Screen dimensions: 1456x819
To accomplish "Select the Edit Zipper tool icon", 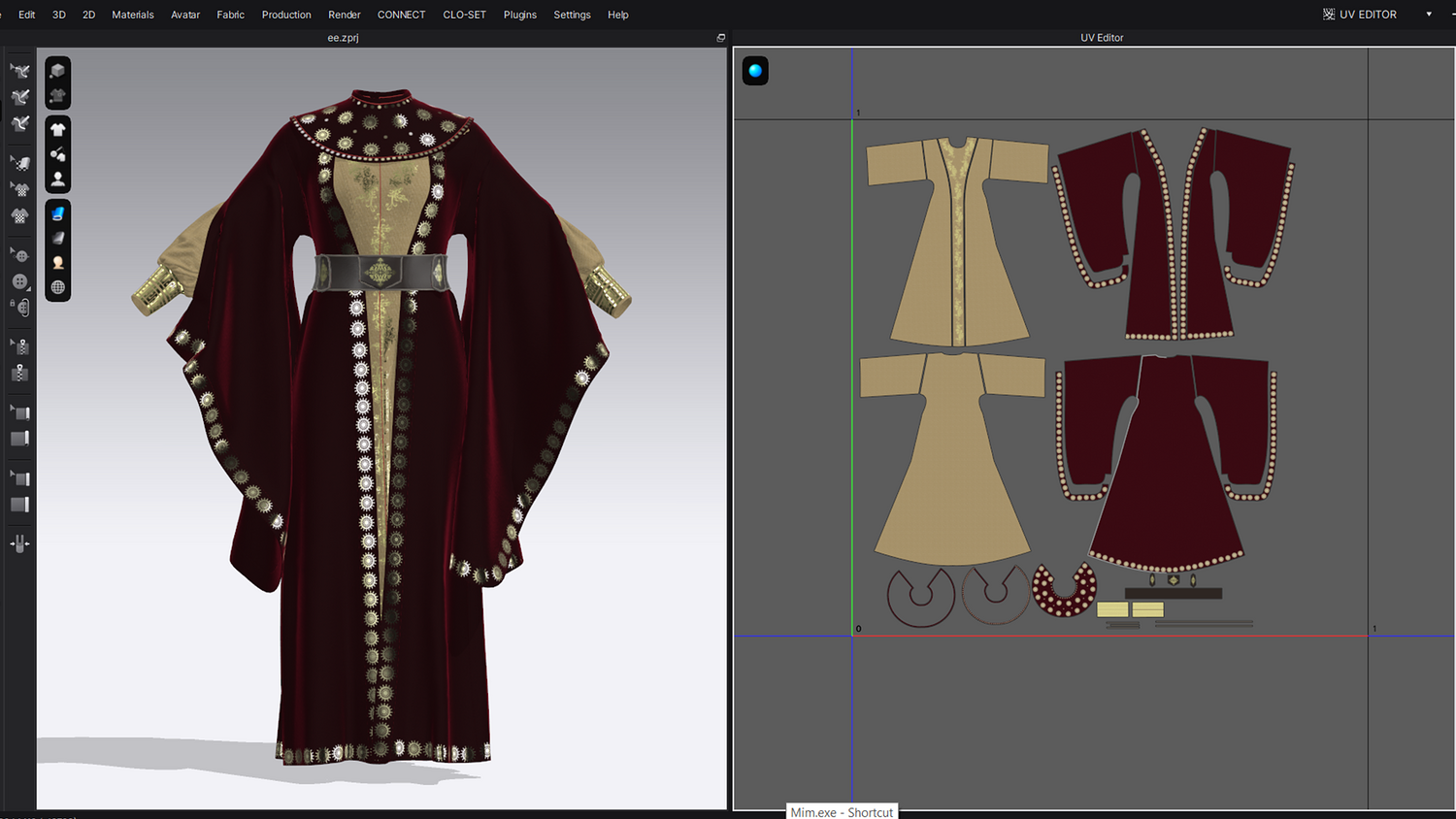I will (x=19, y=346).
